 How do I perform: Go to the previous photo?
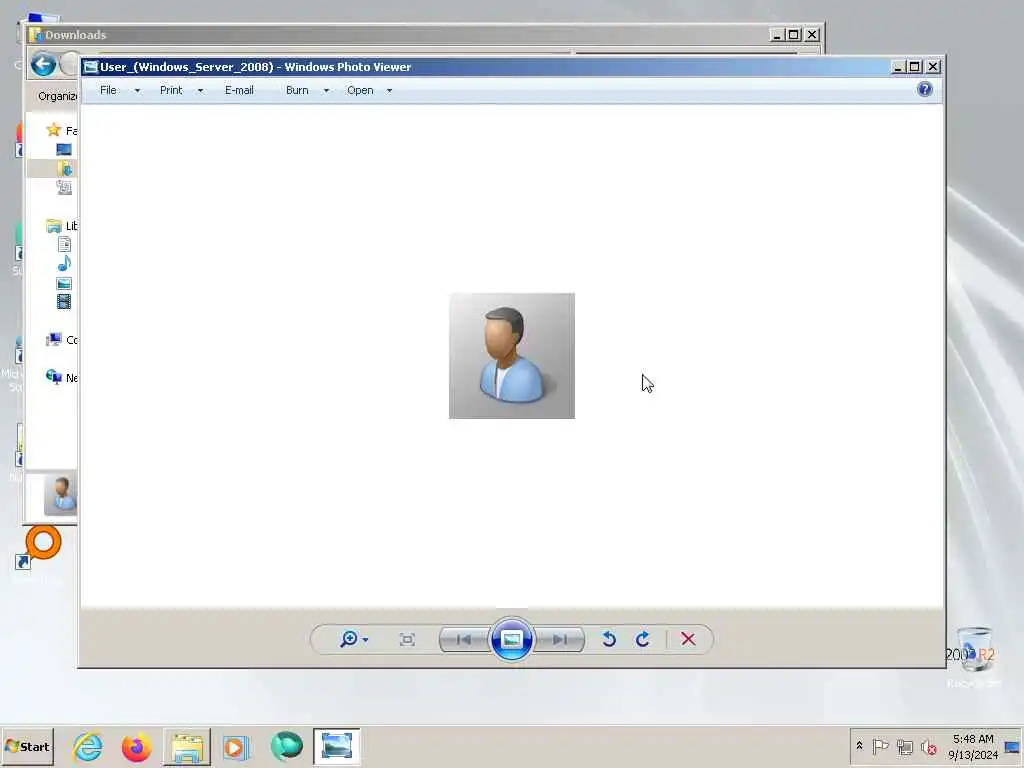[464, 639]
